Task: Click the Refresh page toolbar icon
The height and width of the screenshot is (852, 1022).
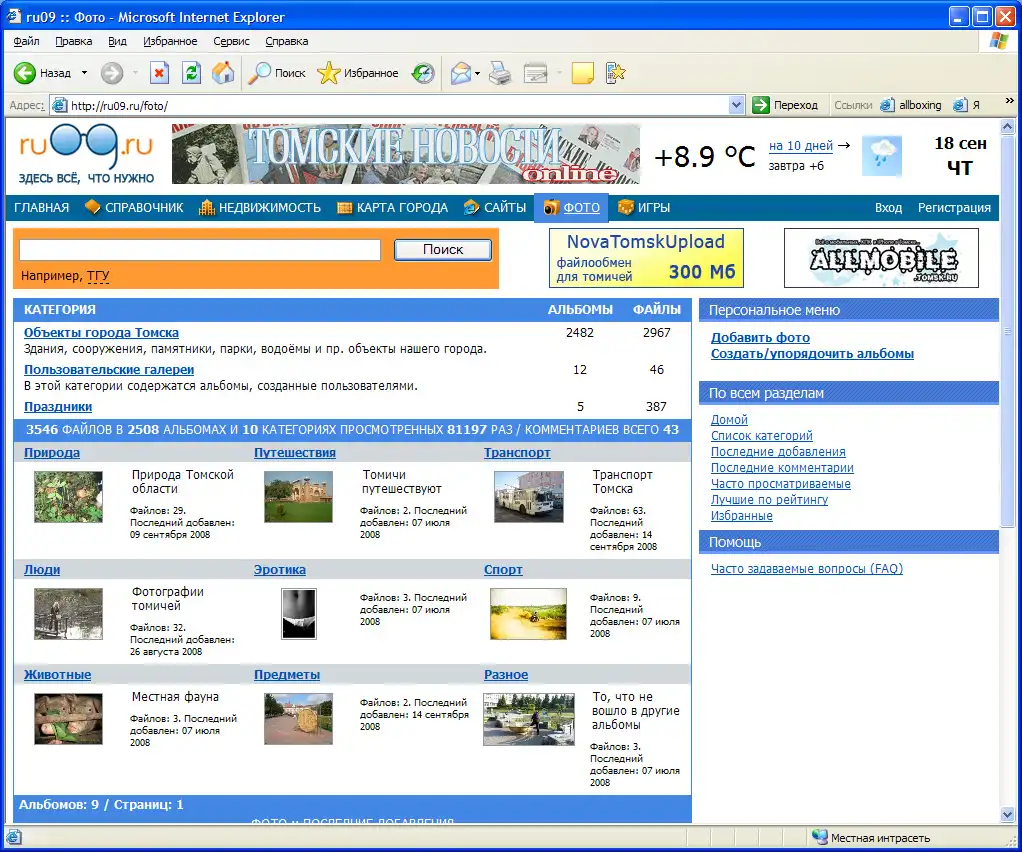Action: coord(191,73)
